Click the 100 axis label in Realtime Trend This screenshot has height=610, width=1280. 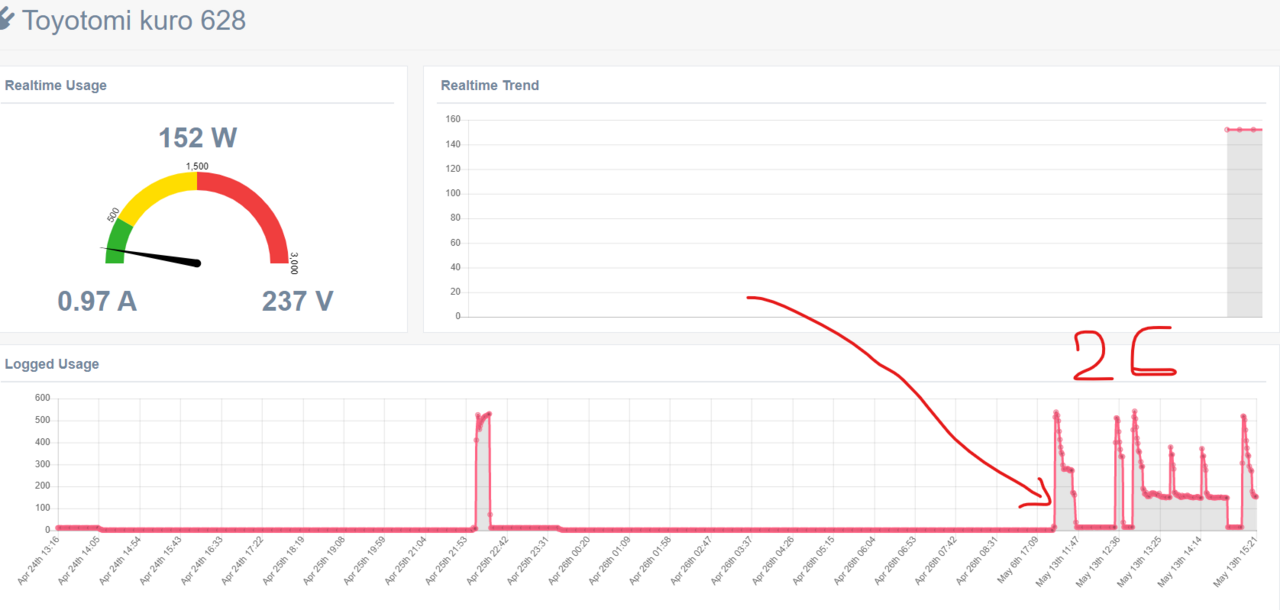(x=452, y=194)
